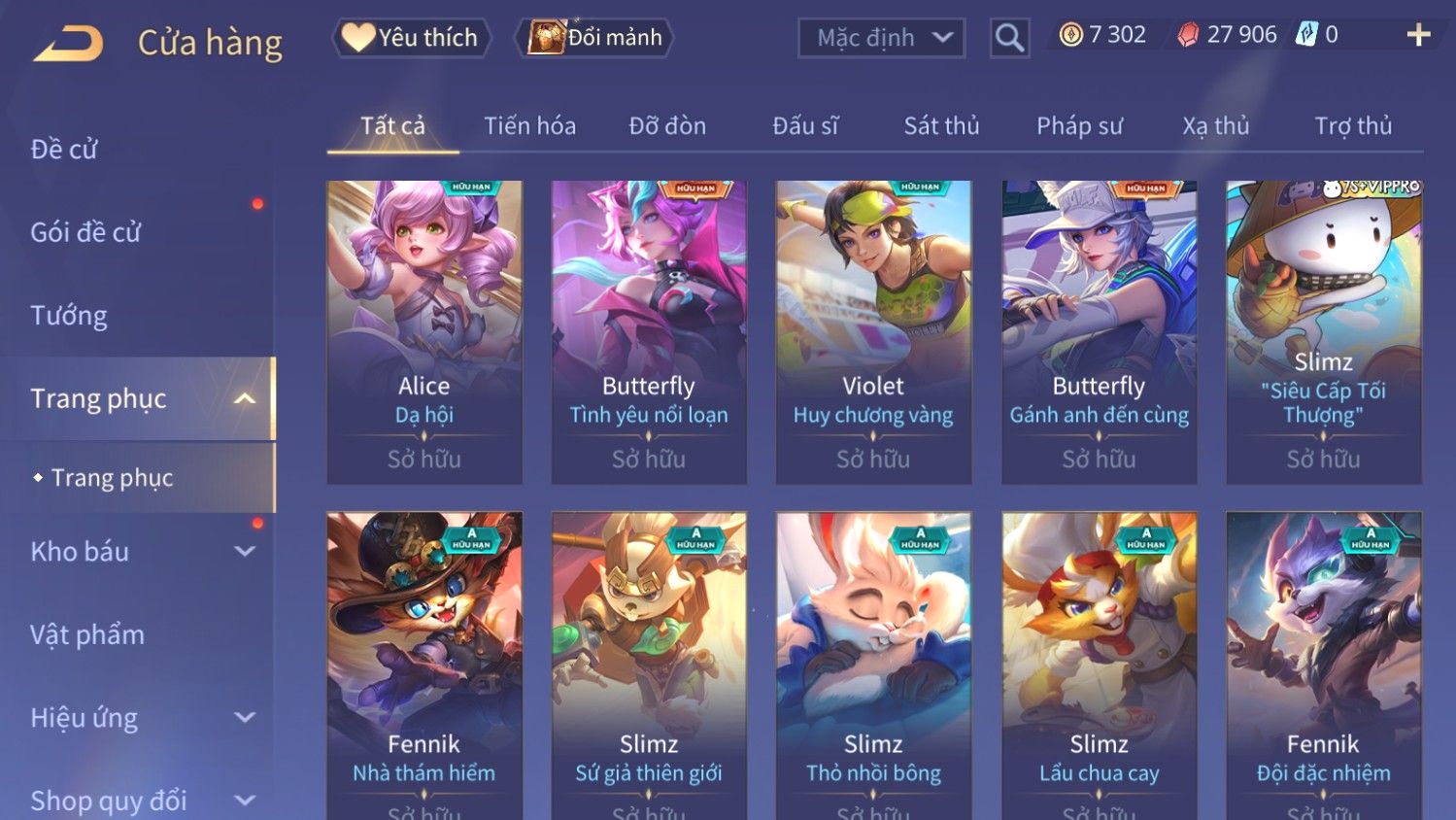Switch to the Pháp sư tab
The height and width of the screenshot is (820, 1456).
pyautogui.click(x=1079, y=125)
